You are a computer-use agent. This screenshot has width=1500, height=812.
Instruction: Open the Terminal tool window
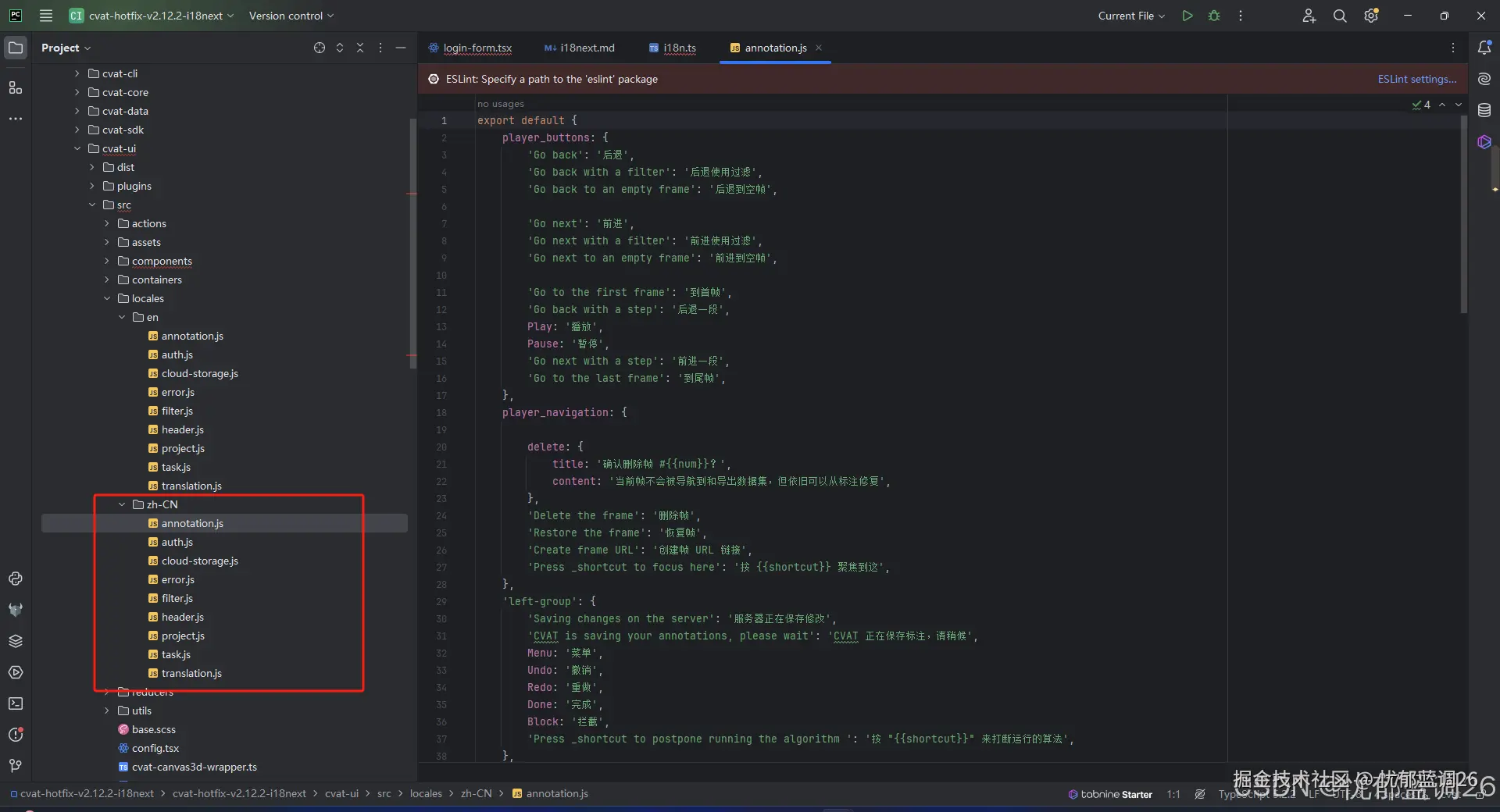click(x=16, y=703)
